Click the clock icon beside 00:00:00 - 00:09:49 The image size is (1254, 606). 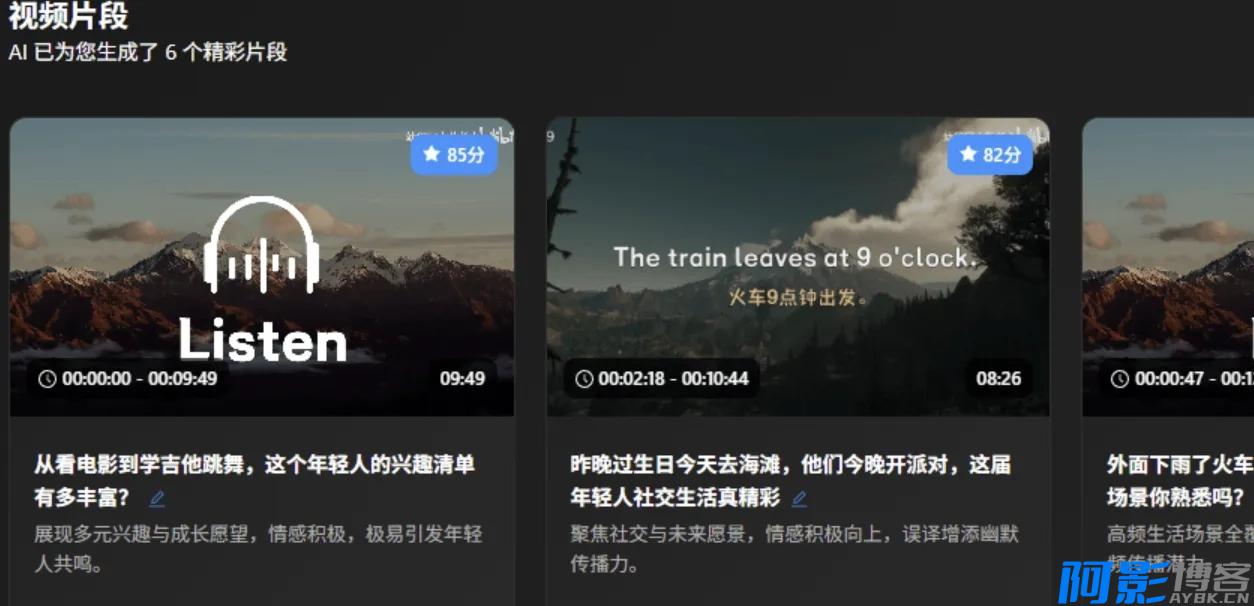click(x=47, y=378)
